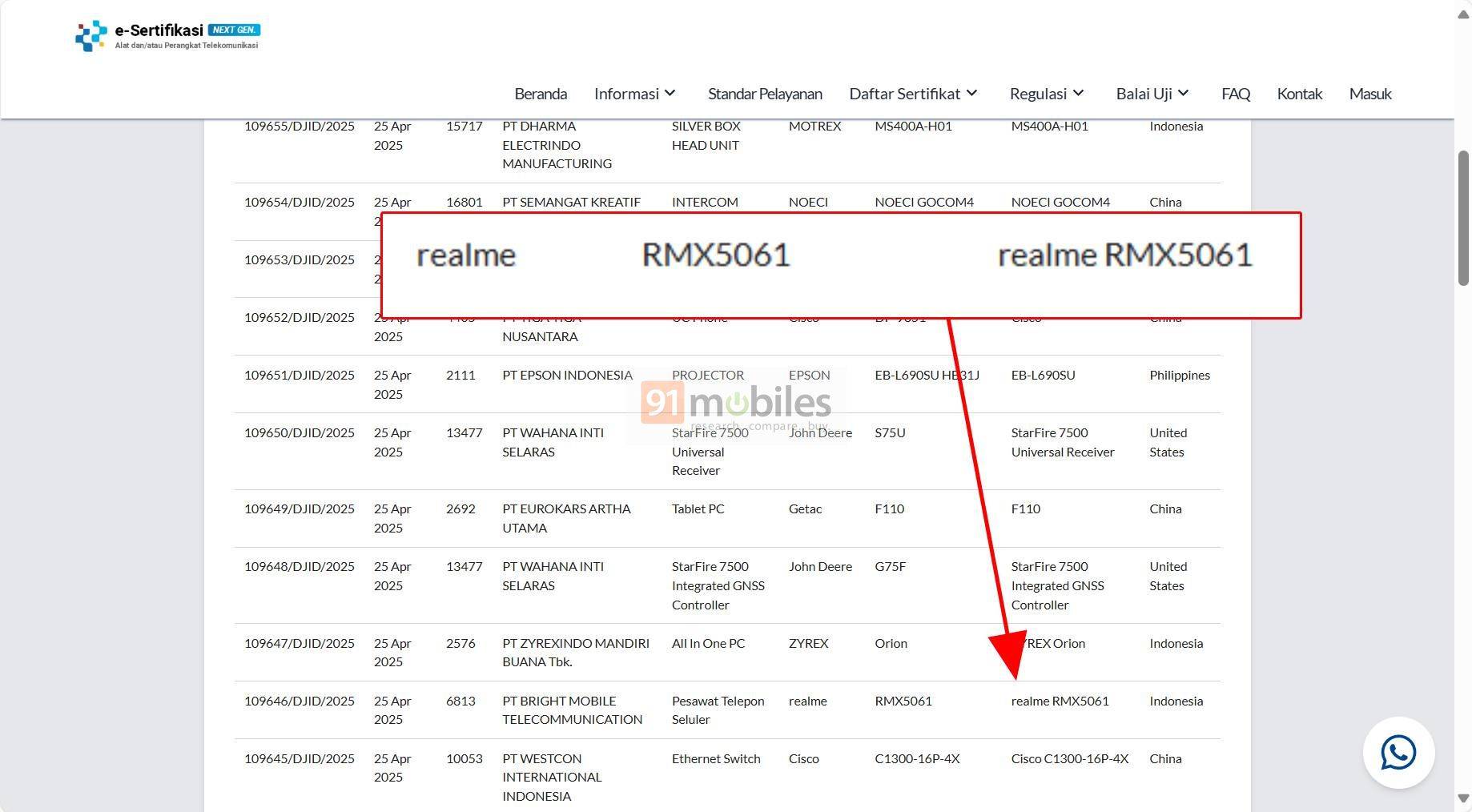The height and width of the screenshot is (812, 1472).
Task: Click PT EUROKARS ARTHA UTAMA cell
Action: (566, 518)
